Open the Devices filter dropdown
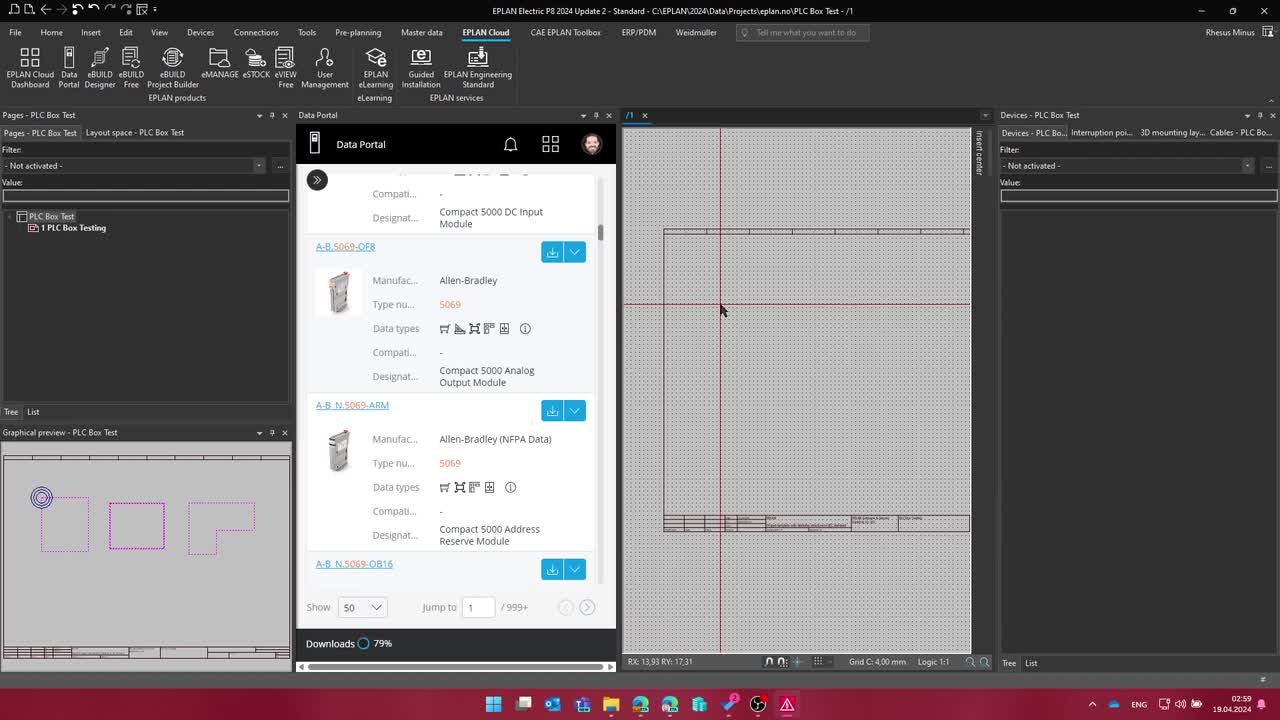This screenshot has height=720, width=1280. [x=1247, y=166]
